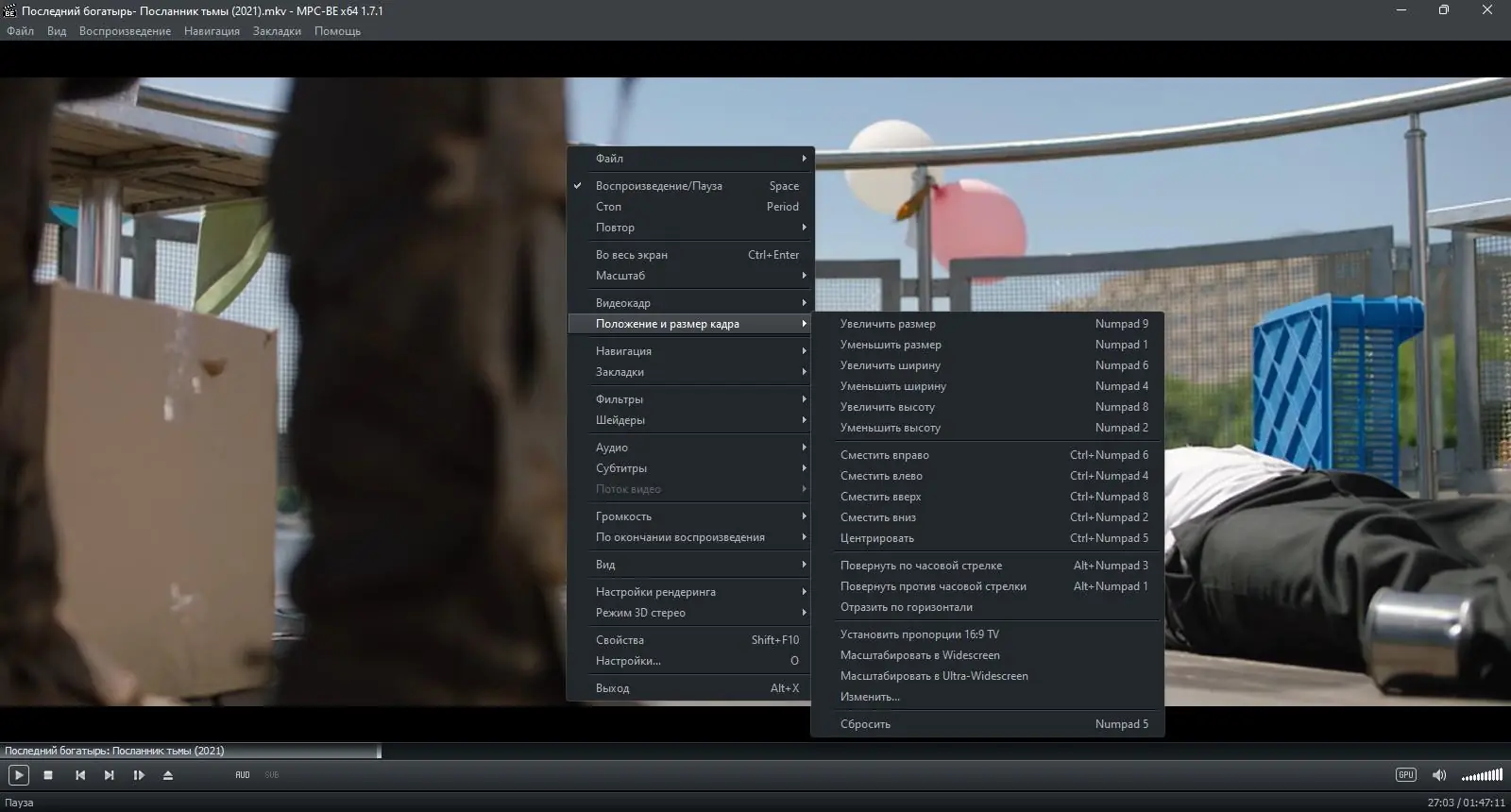Click the 27:03 / 01:47:11 time display
Image resolution: width=1511 pixels, height=812 pixels.
(x=1466, y=803)
